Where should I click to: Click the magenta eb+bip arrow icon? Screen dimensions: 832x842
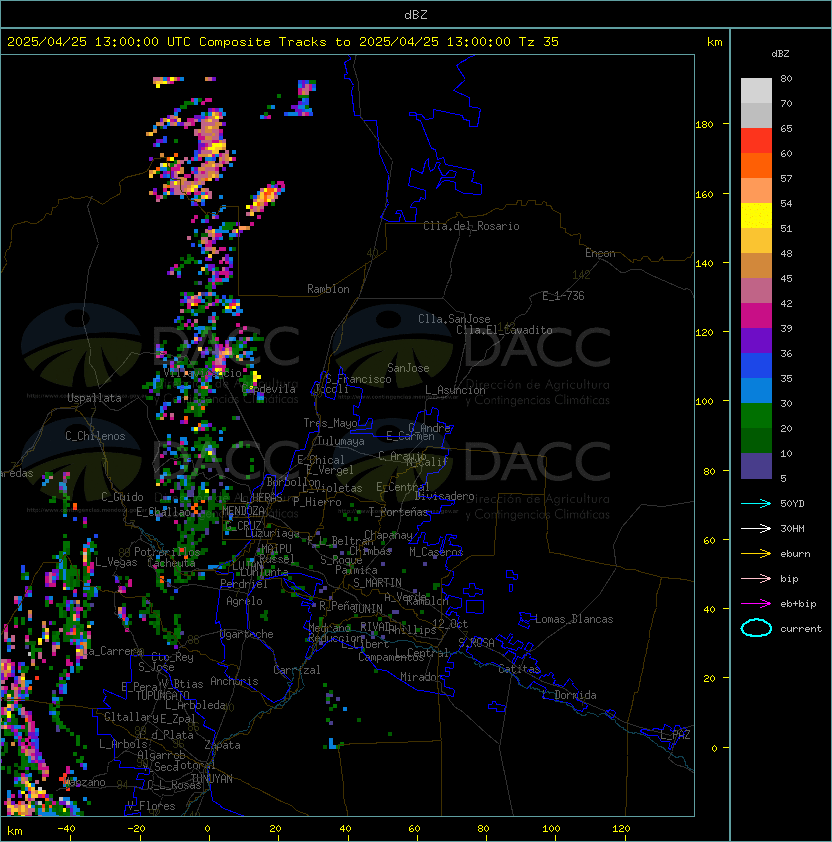click(756, 604)
